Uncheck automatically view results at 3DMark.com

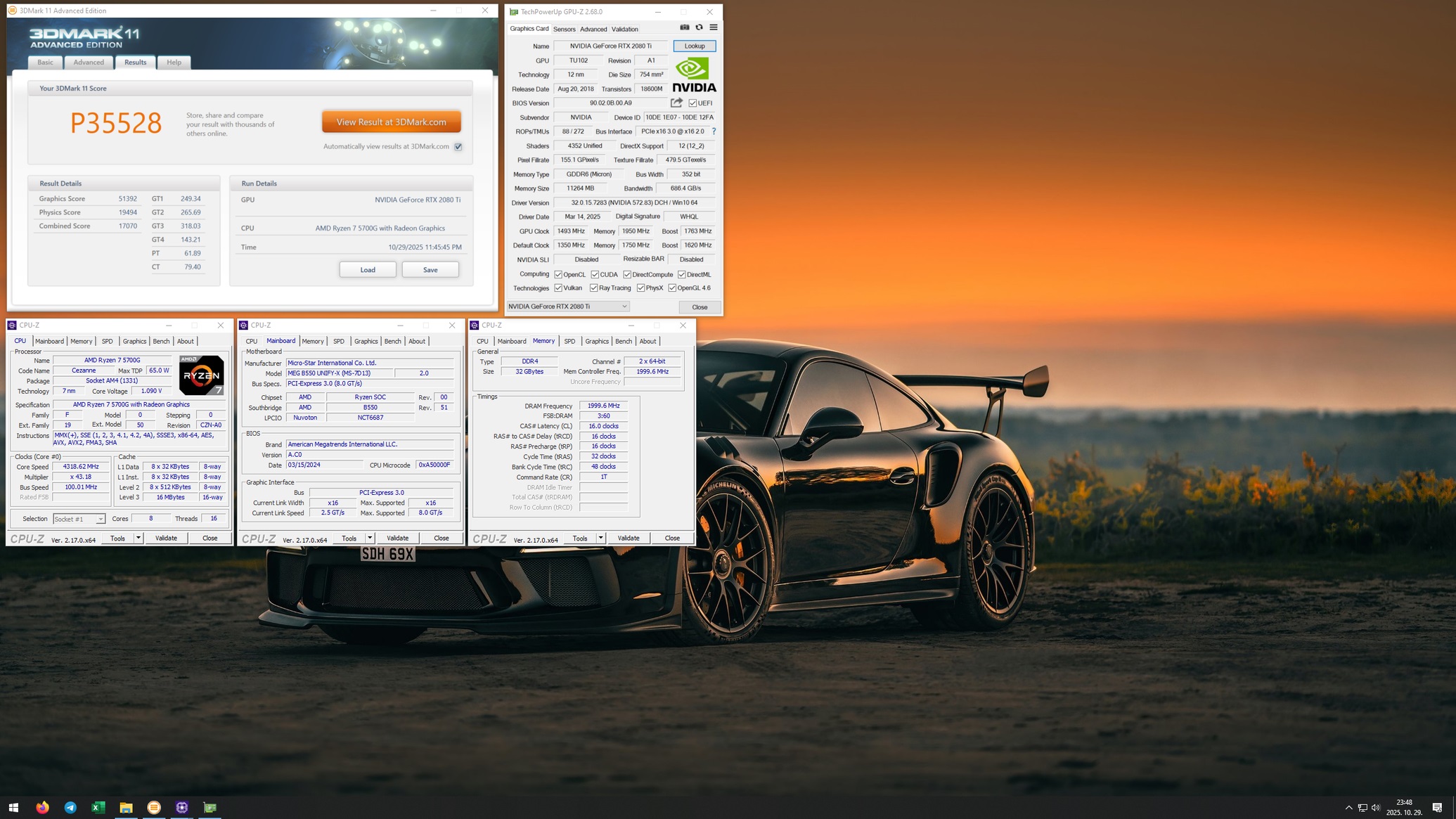[x=458, y=147]
